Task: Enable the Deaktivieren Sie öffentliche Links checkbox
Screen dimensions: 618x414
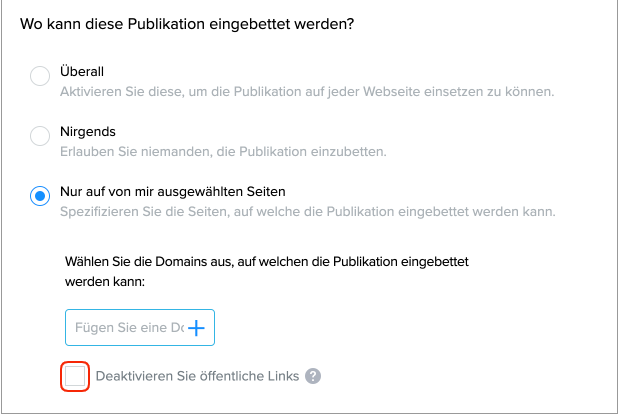Action: click(75, 376)
